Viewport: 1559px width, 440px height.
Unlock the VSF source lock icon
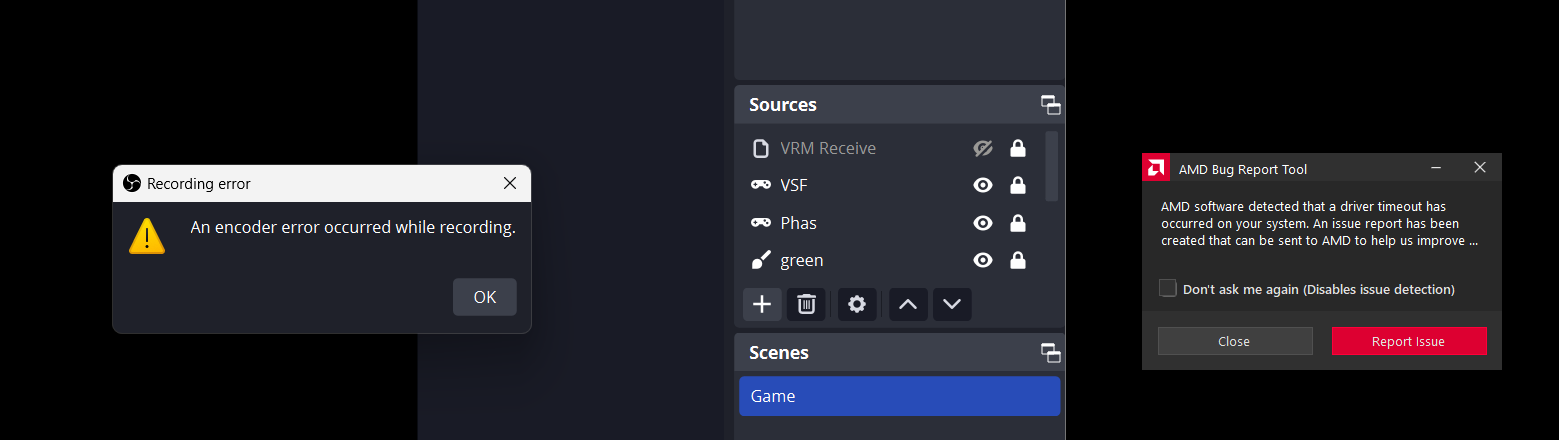(1018, 185)
